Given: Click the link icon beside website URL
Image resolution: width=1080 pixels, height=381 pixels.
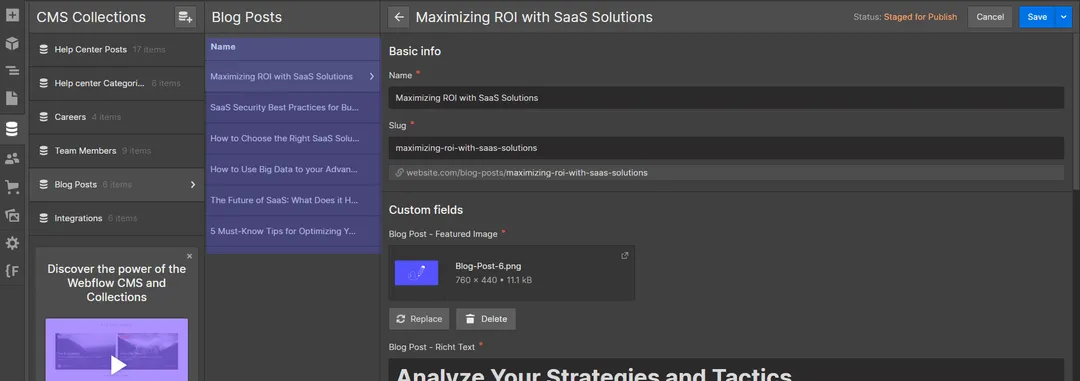Looking at the screenshot, I should click(399, 173).
